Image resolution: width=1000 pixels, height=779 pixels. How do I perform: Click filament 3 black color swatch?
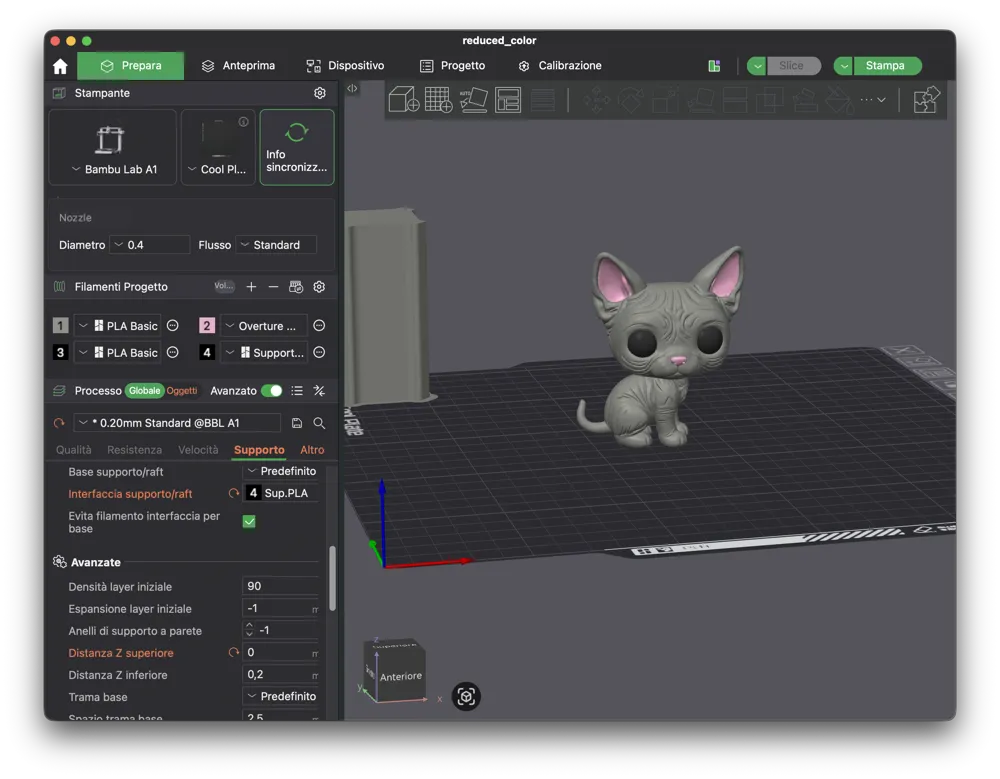(x=60, y=353)
